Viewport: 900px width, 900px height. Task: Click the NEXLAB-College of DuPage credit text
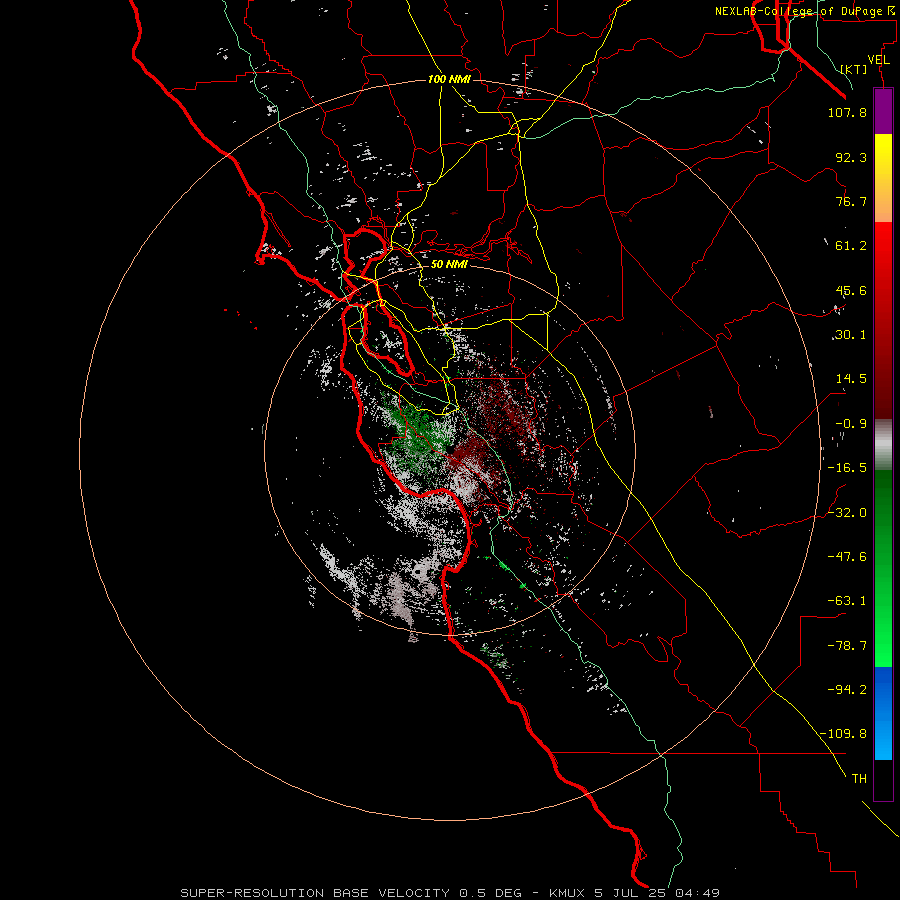point(804,11)
